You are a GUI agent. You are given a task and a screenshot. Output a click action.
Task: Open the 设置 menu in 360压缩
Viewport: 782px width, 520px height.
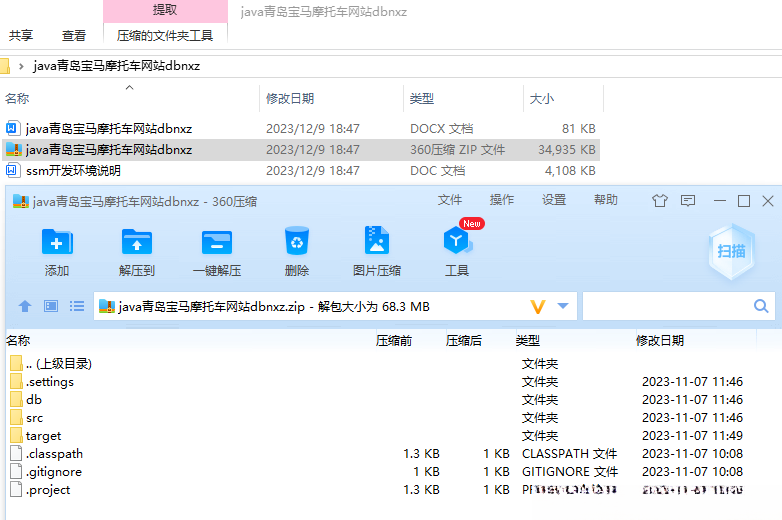(554, 200)
